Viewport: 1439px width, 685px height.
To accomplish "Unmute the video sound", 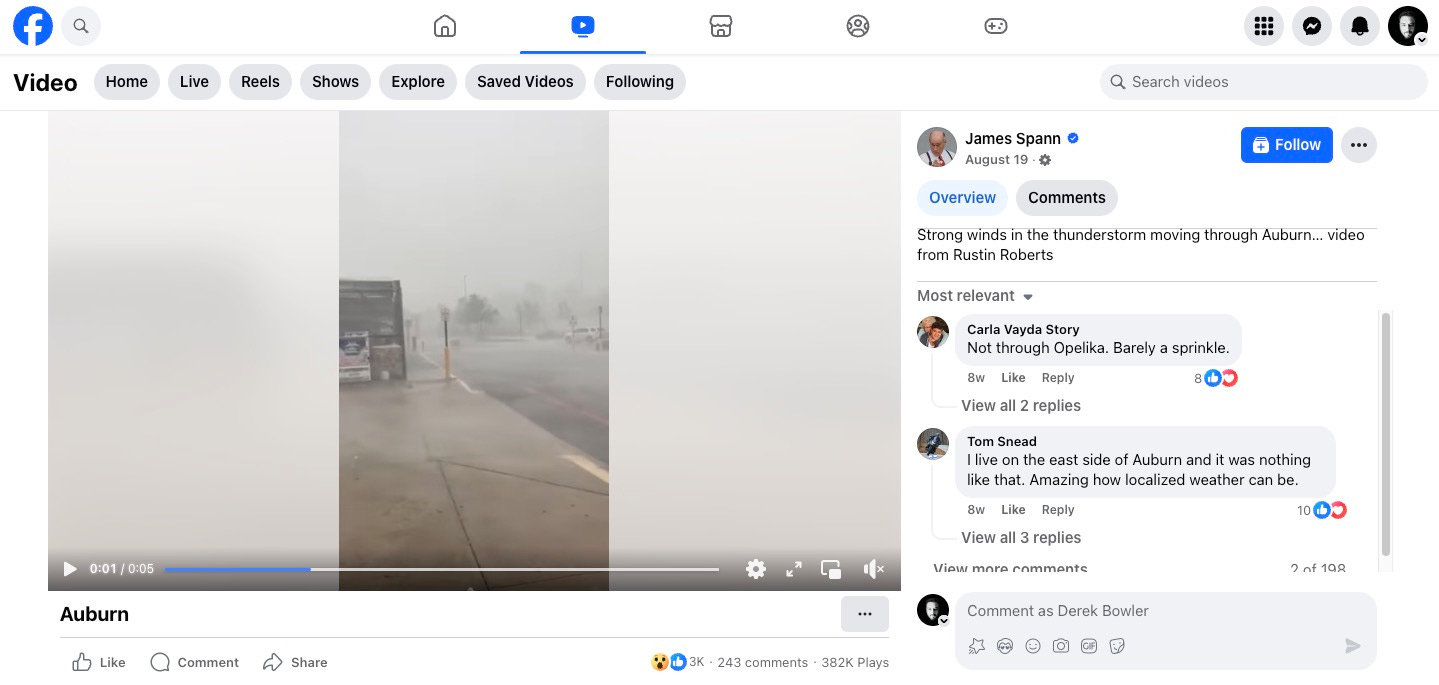I will [873, 569].
